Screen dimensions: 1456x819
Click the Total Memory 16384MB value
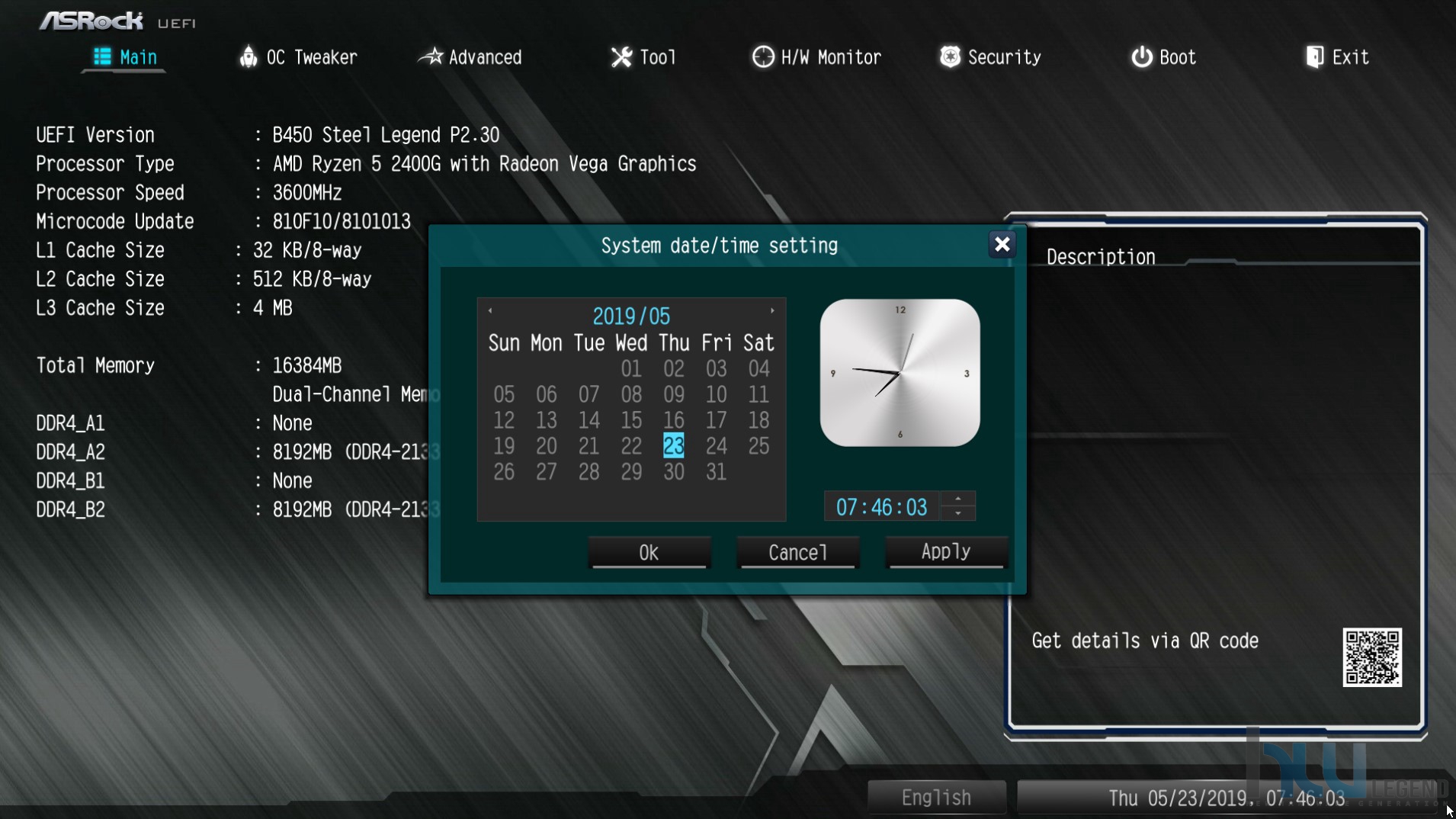[307, 366]
